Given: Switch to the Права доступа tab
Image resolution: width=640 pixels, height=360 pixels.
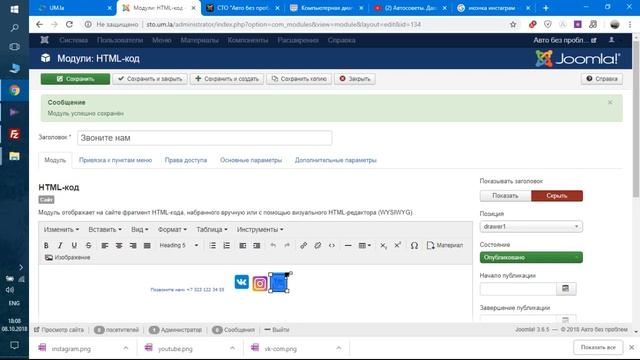Looking at the screenshot, I should 186,160.
